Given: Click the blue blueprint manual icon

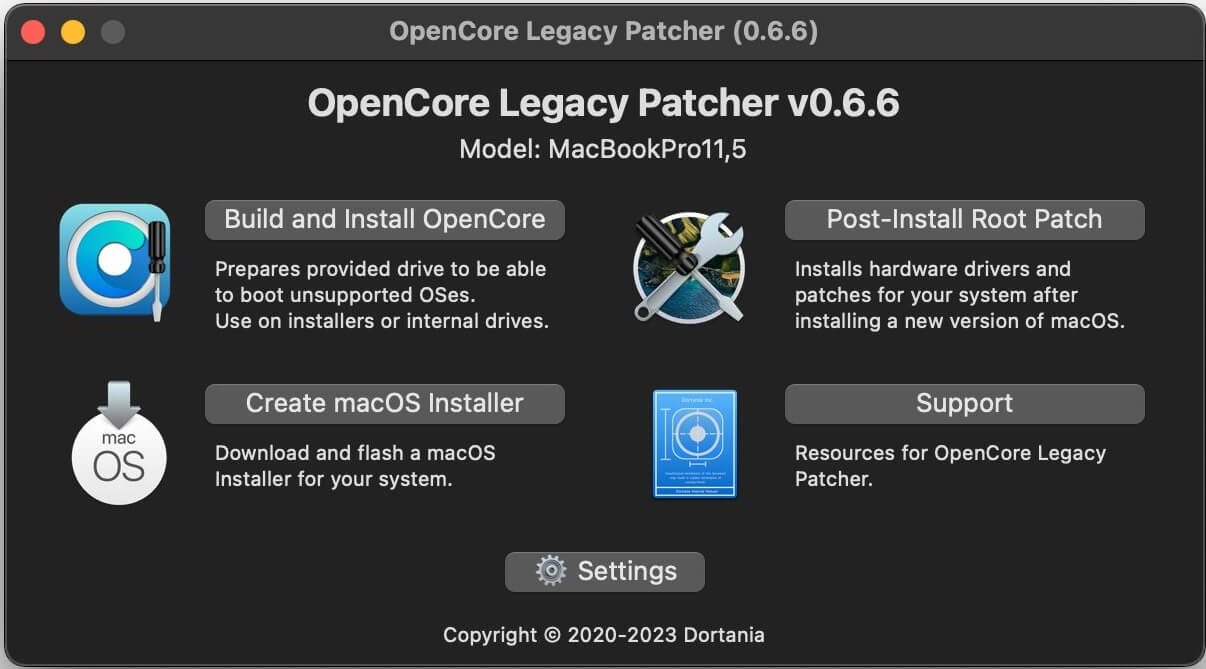Looking at the screenshot, I should (x=694, y=444).
